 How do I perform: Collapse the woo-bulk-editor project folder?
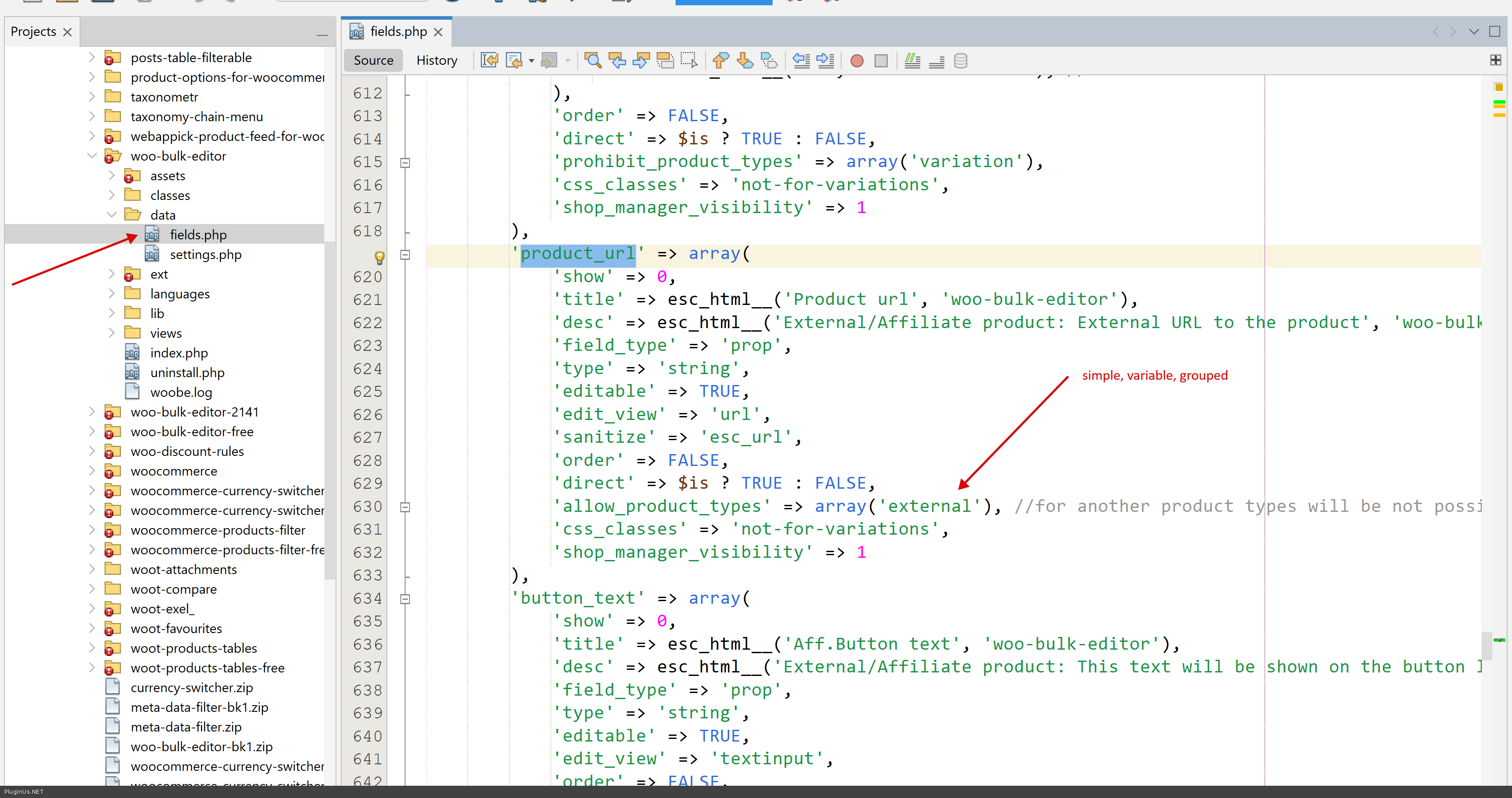click(x=92, y=156)
